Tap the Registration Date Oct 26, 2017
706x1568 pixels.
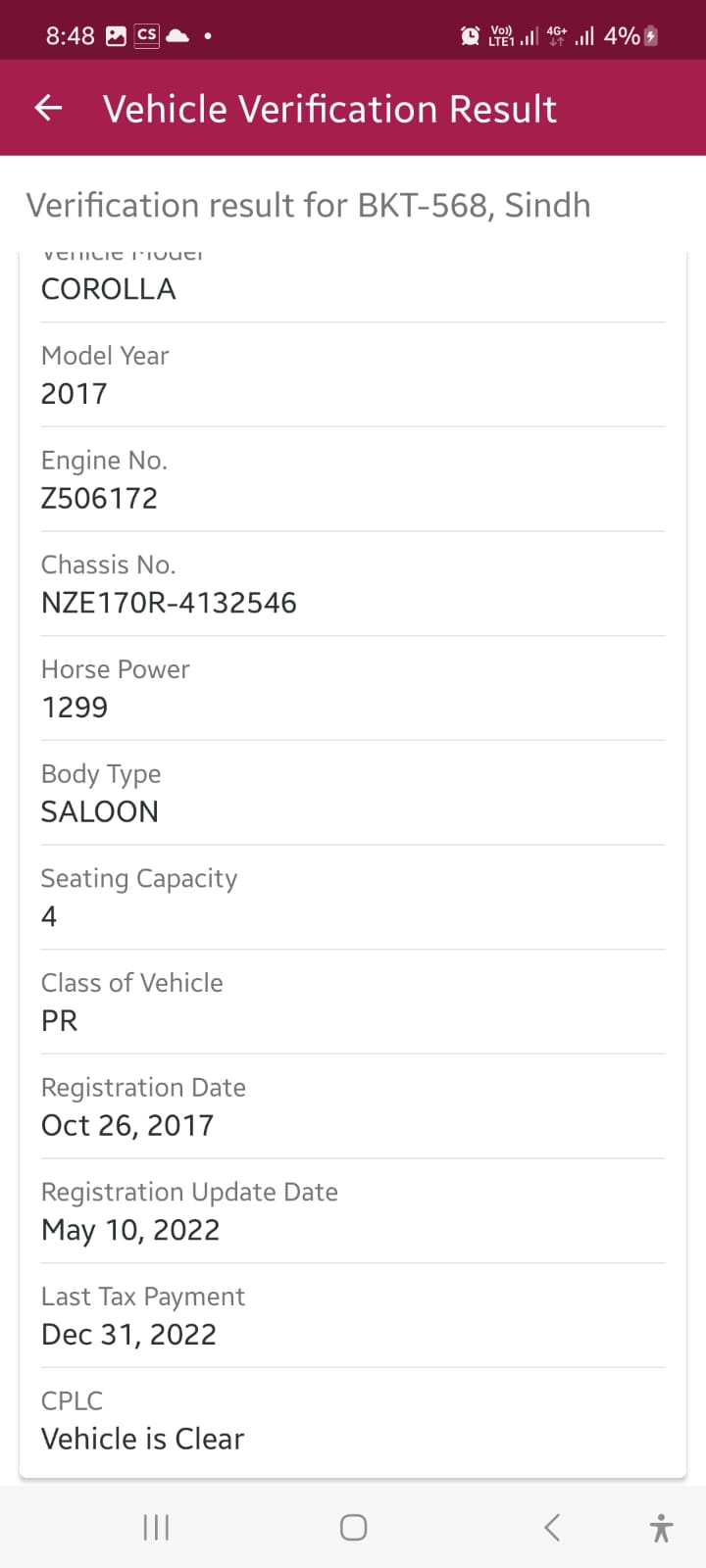(127, 1125)
